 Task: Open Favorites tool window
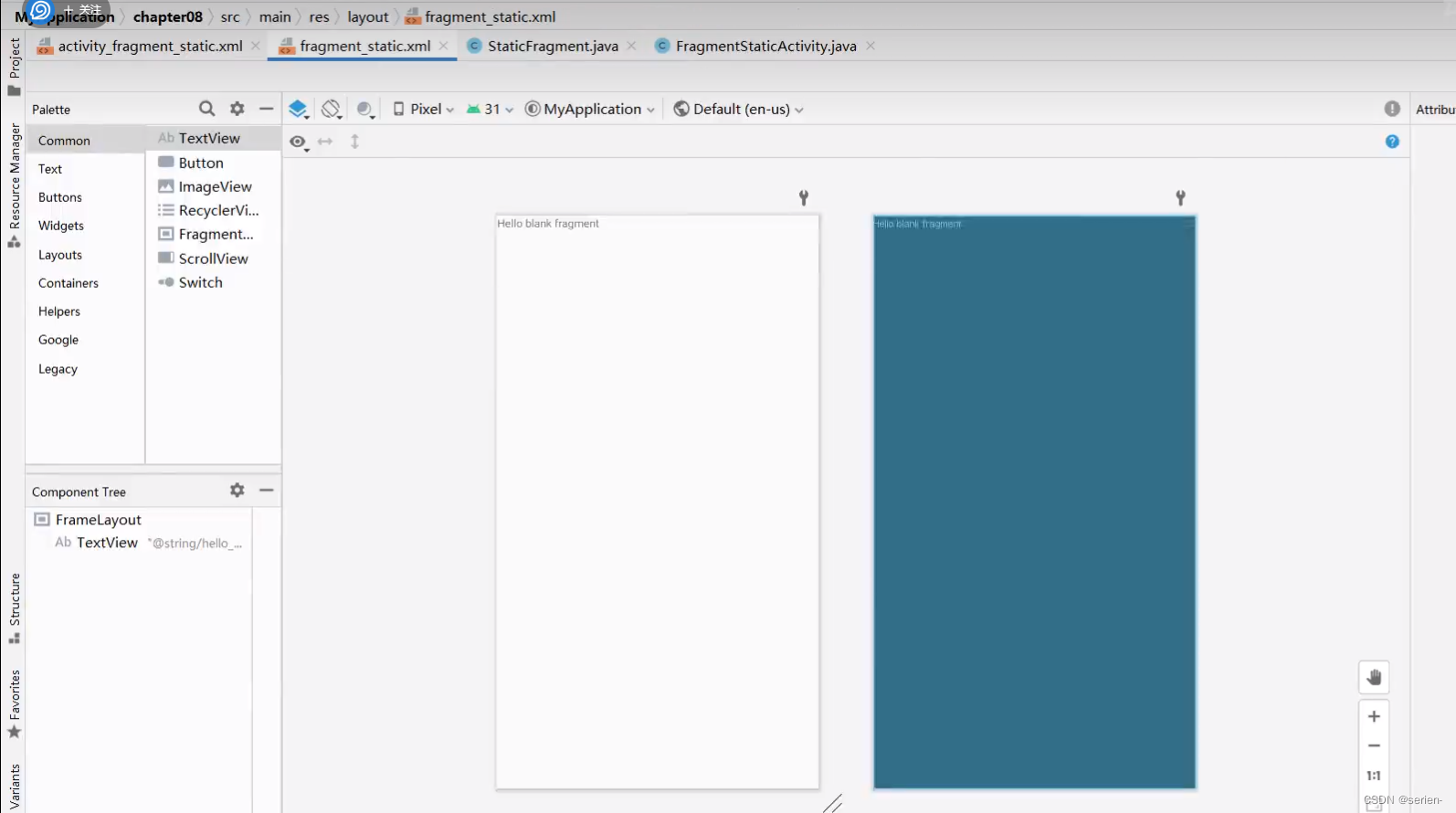14,703
